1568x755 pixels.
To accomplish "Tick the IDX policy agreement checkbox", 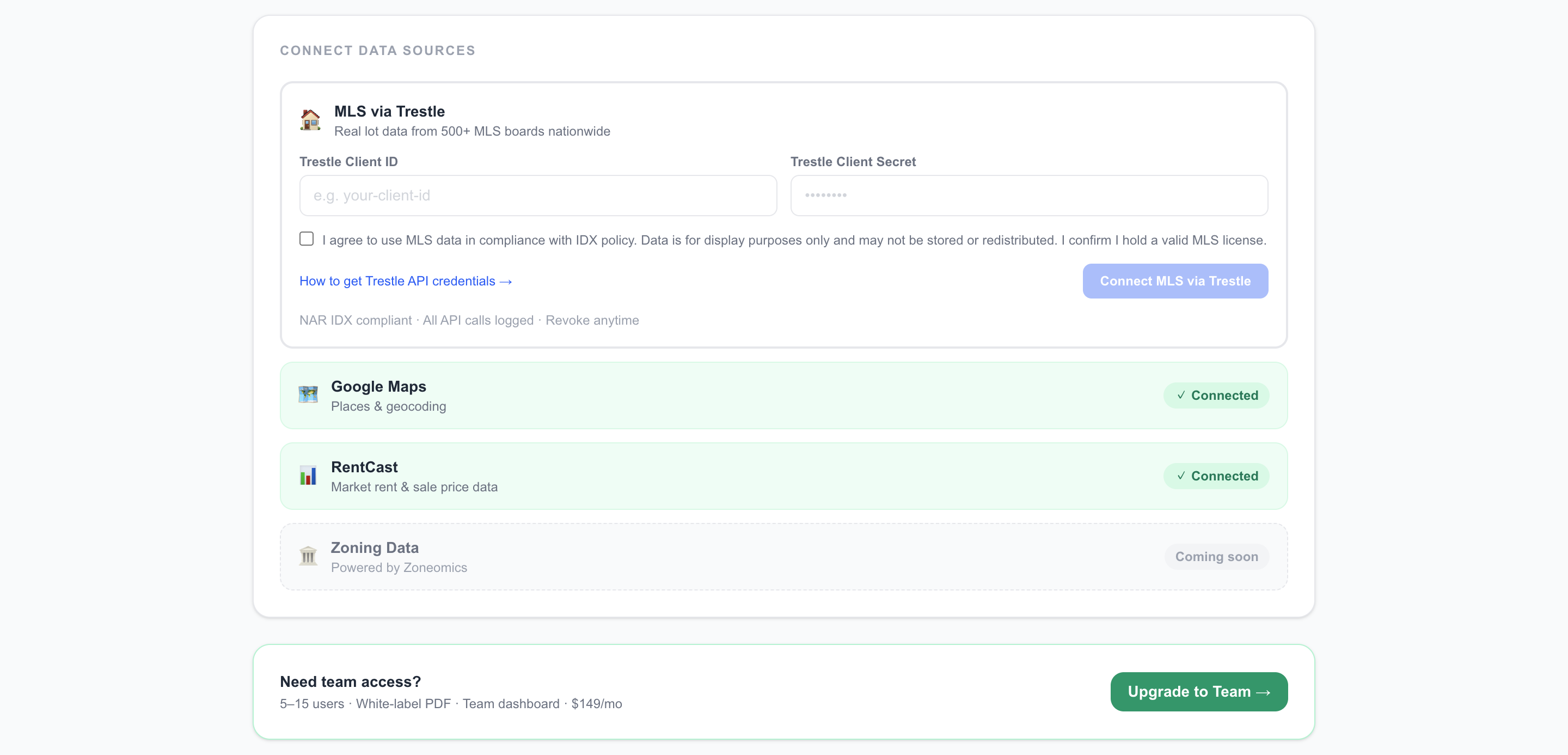I will tap(307, 239).
